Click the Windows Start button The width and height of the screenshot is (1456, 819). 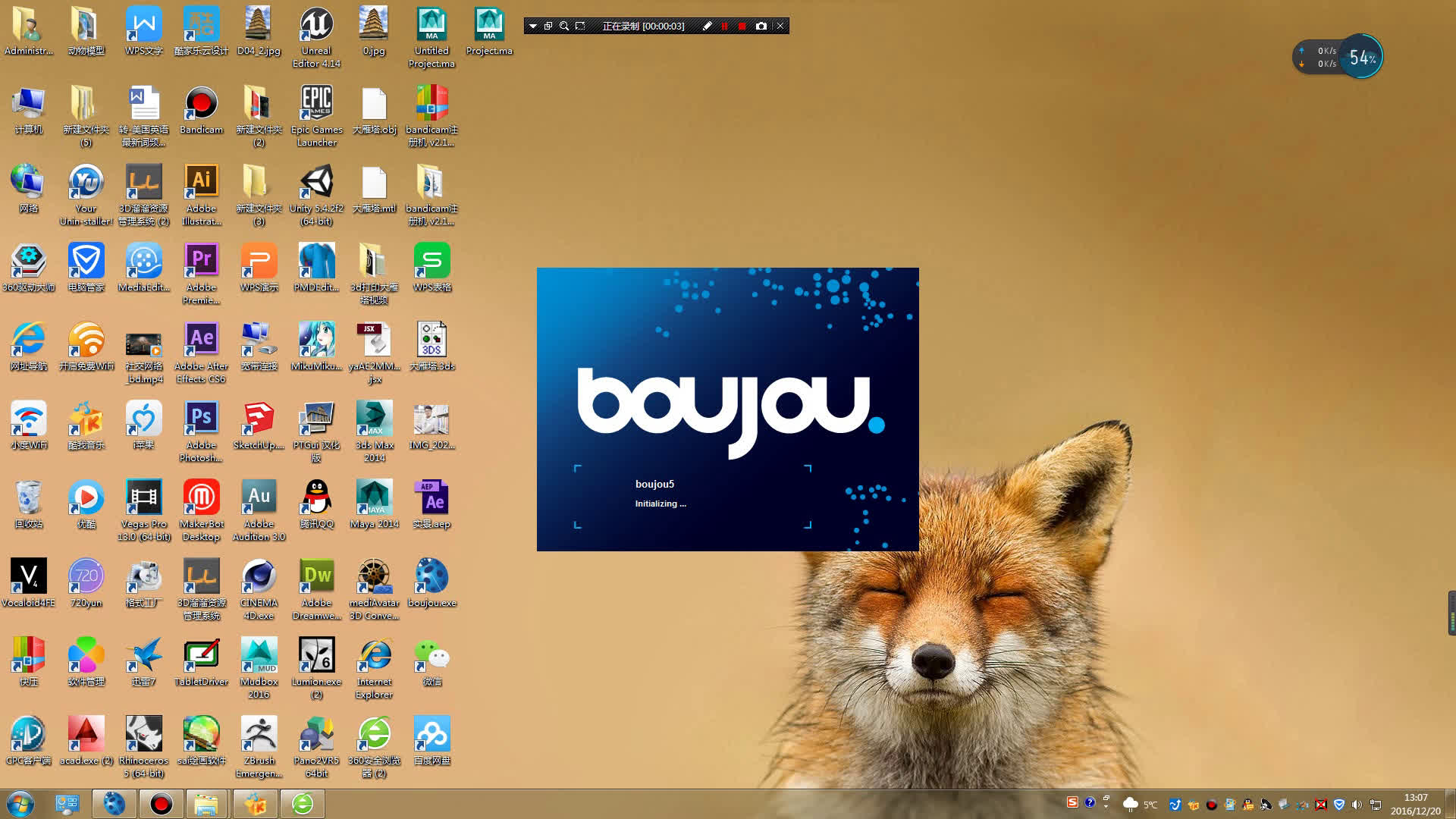[x=20, y=804]
